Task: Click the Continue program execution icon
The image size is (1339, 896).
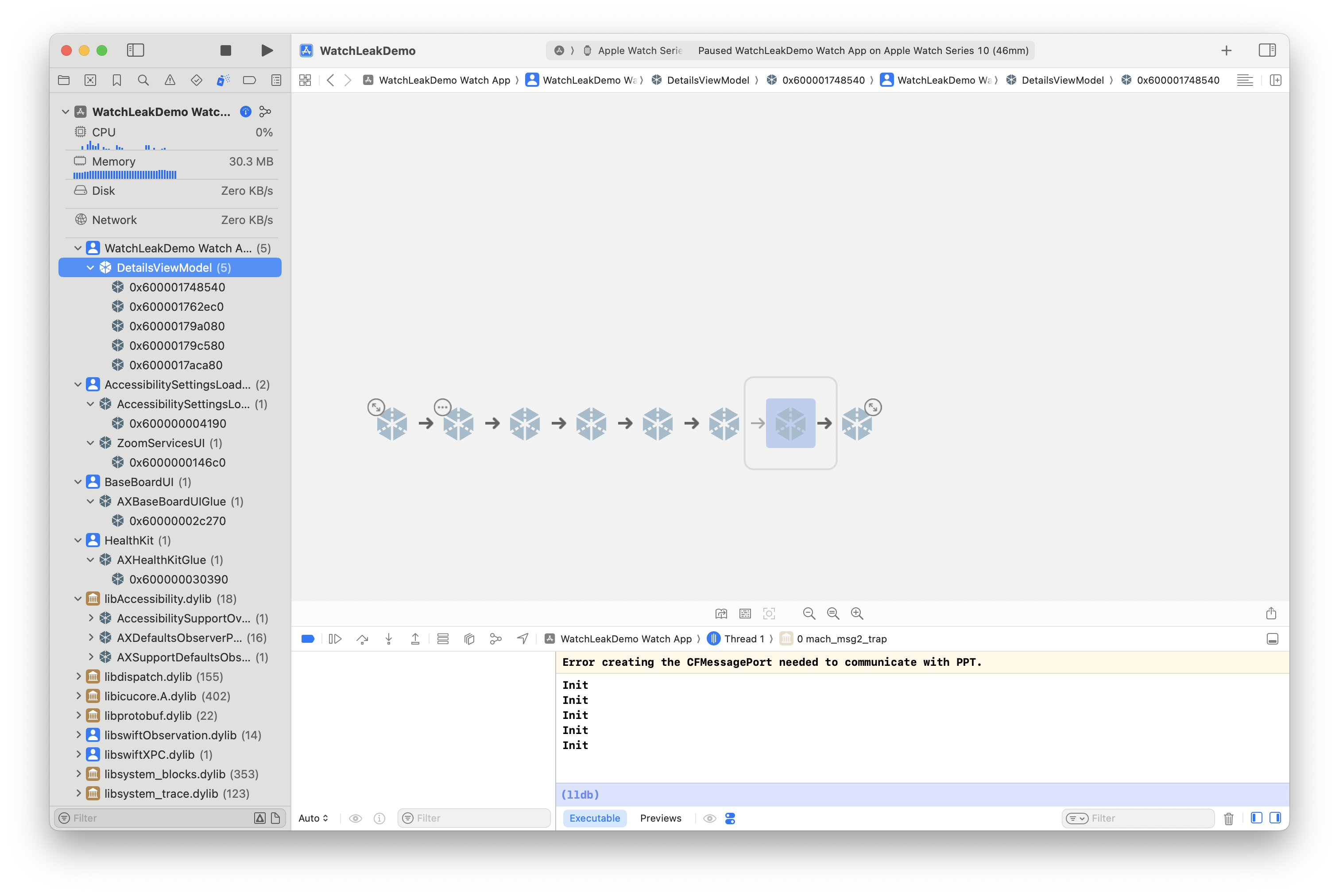Action: (x=336, y=639)
